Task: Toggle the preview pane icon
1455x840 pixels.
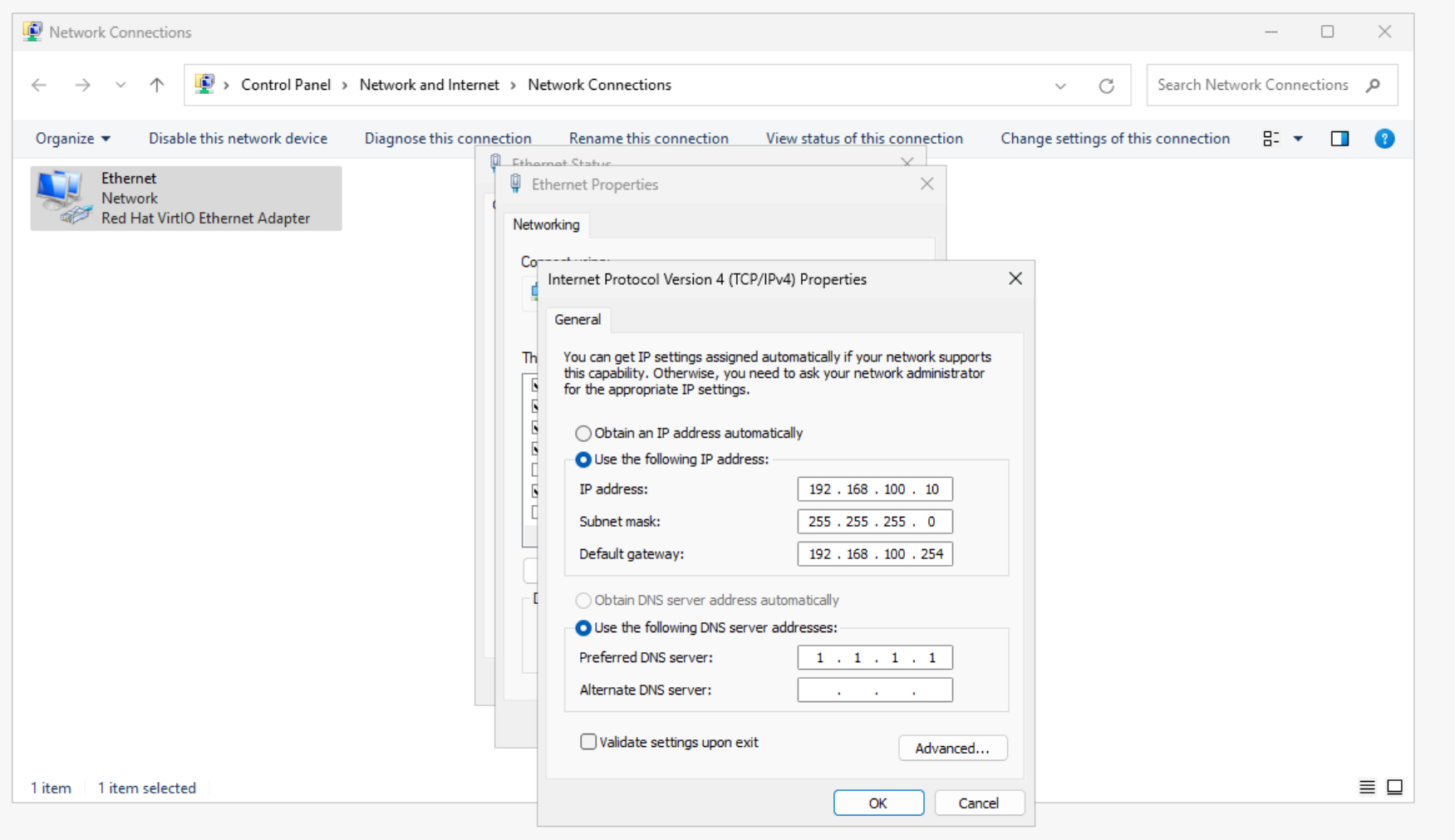Action: (x=1339, y=139)
